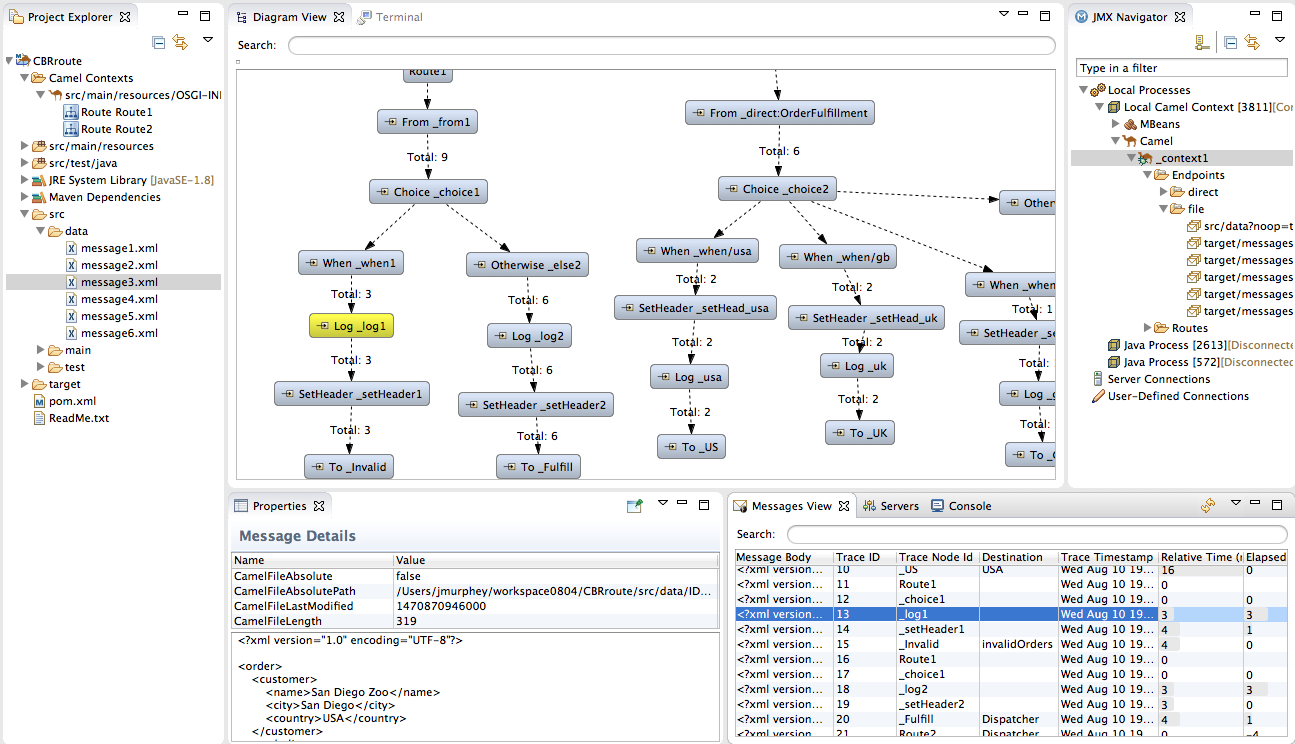Toggle Link with Selection in JMX Navigator
1295x744 pixels.
click(x=1252, y=42)
